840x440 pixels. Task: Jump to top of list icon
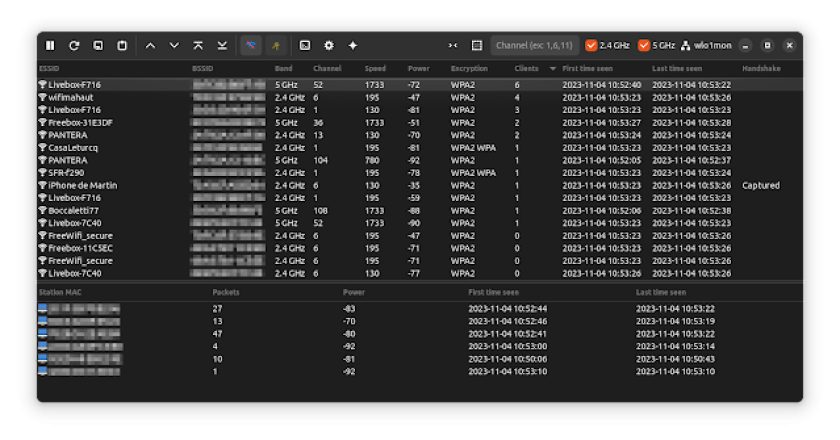pos(198,46)
